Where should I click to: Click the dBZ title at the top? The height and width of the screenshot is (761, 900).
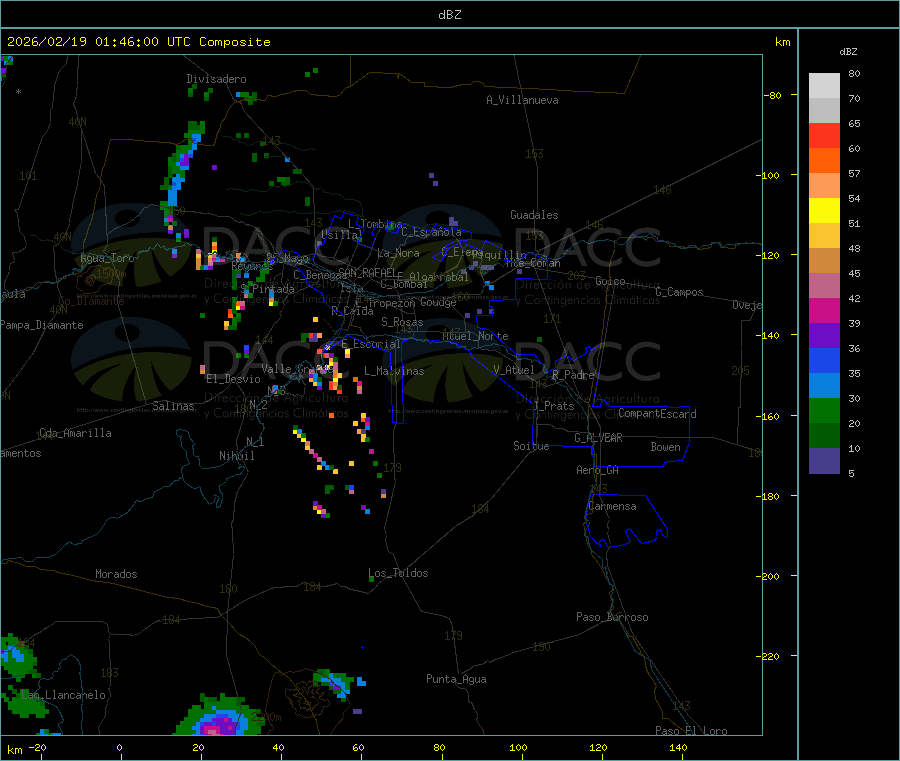click(449, 15)
